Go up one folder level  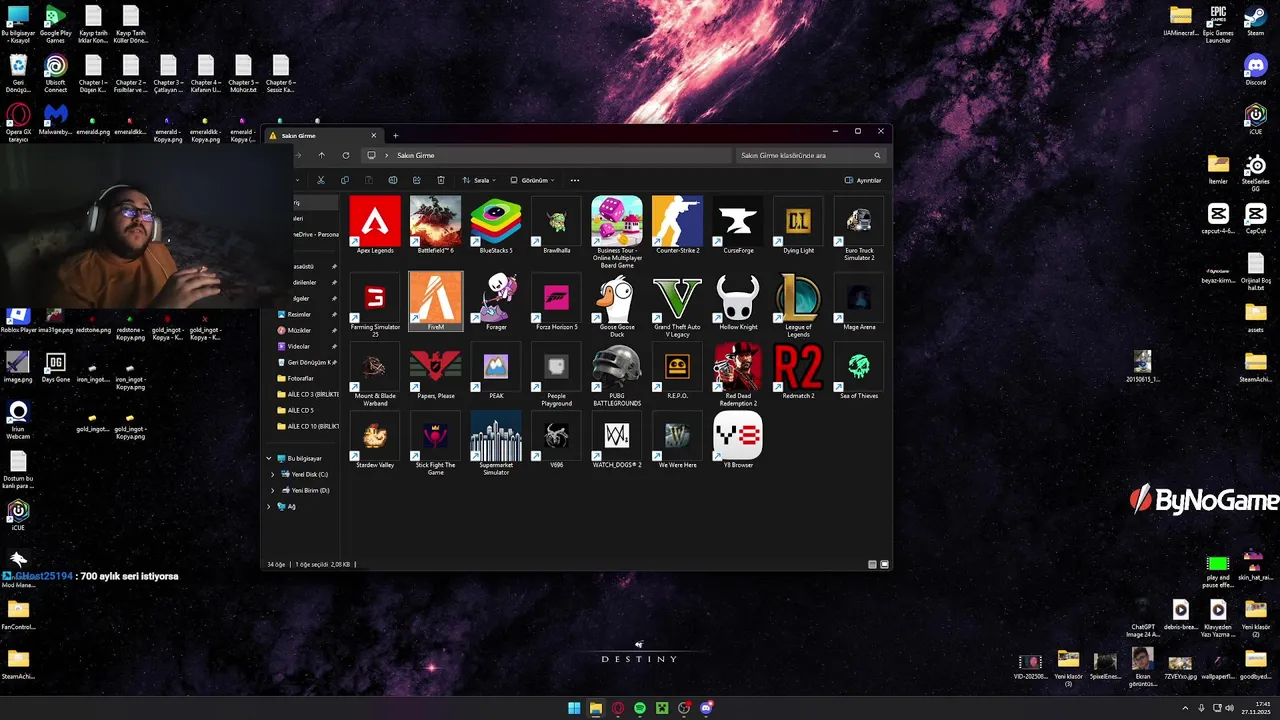[321, 155]
